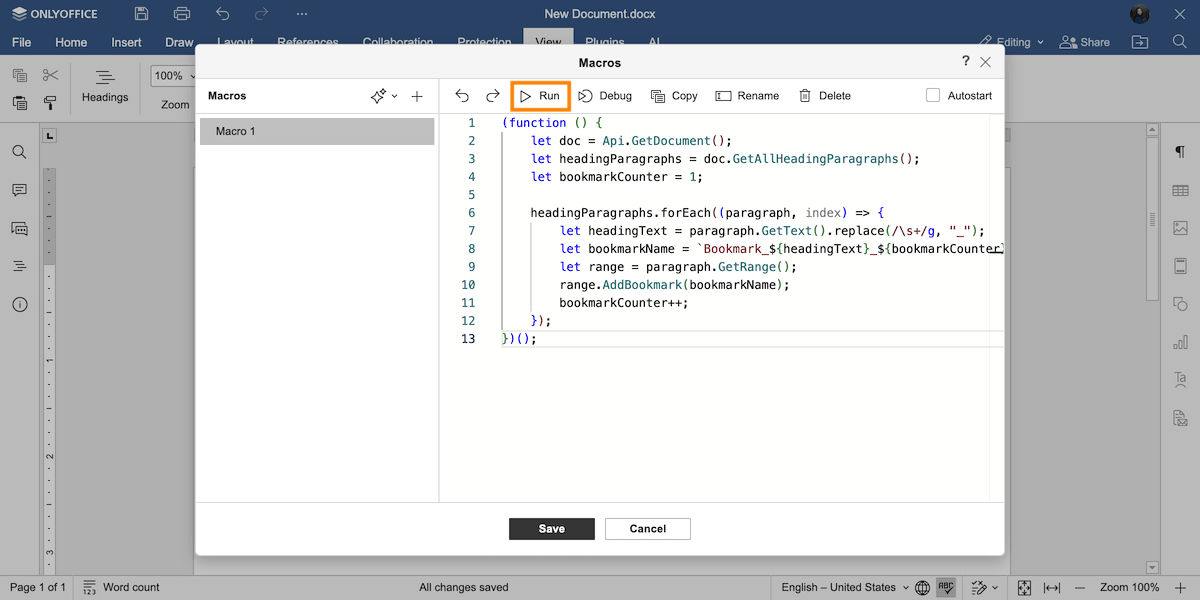Click the macro editor Redo arrow
This screenshot has width=1200, height=600.
[492, 96]
